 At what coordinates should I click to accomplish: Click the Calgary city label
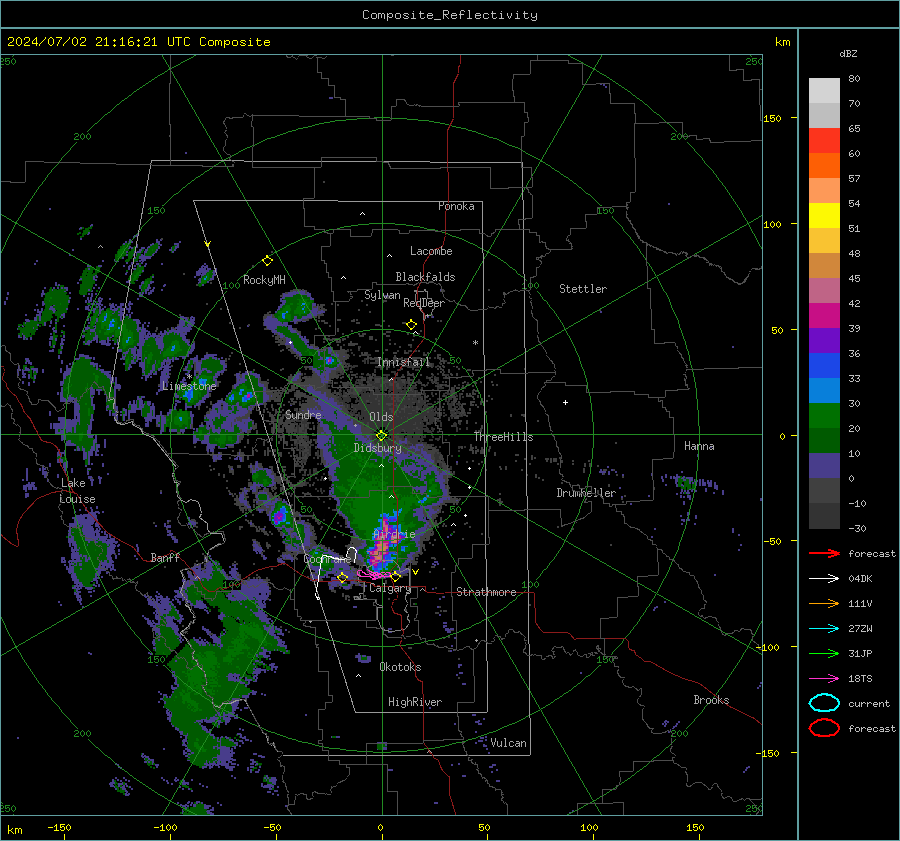click(x=390, y=588)
